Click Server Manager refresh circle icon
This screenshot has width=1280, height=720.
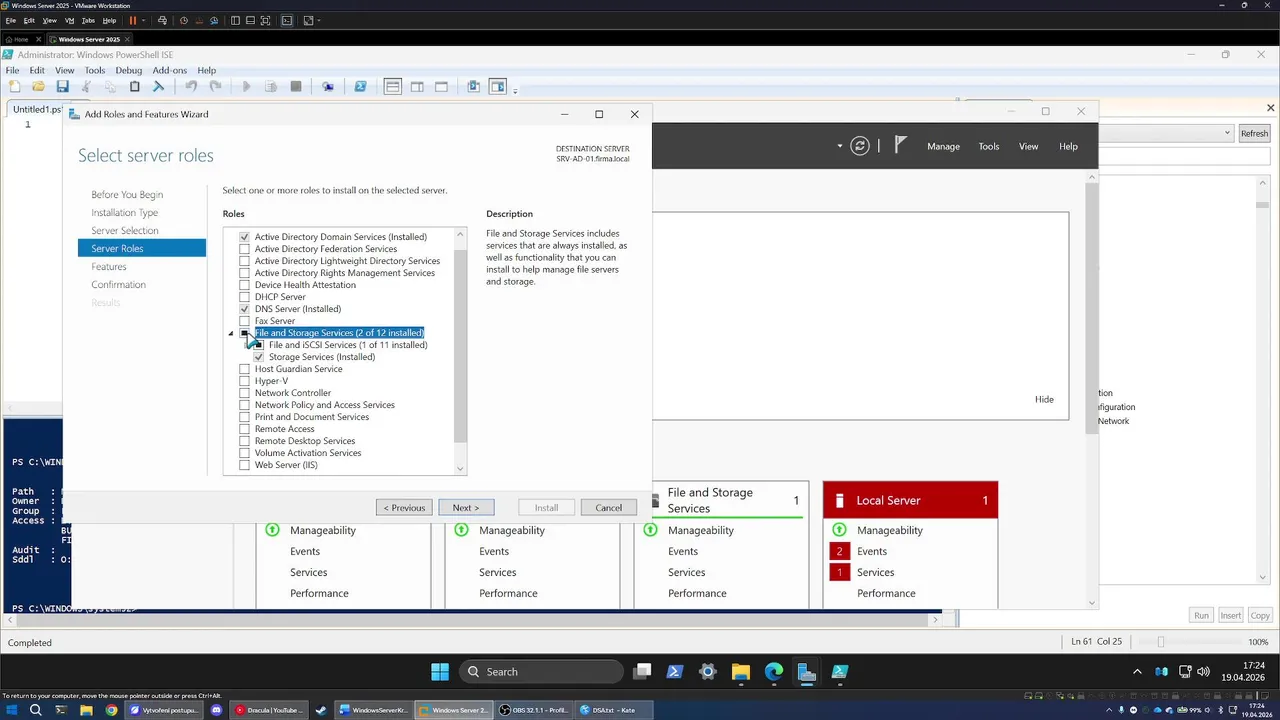[x=860, y=146]
